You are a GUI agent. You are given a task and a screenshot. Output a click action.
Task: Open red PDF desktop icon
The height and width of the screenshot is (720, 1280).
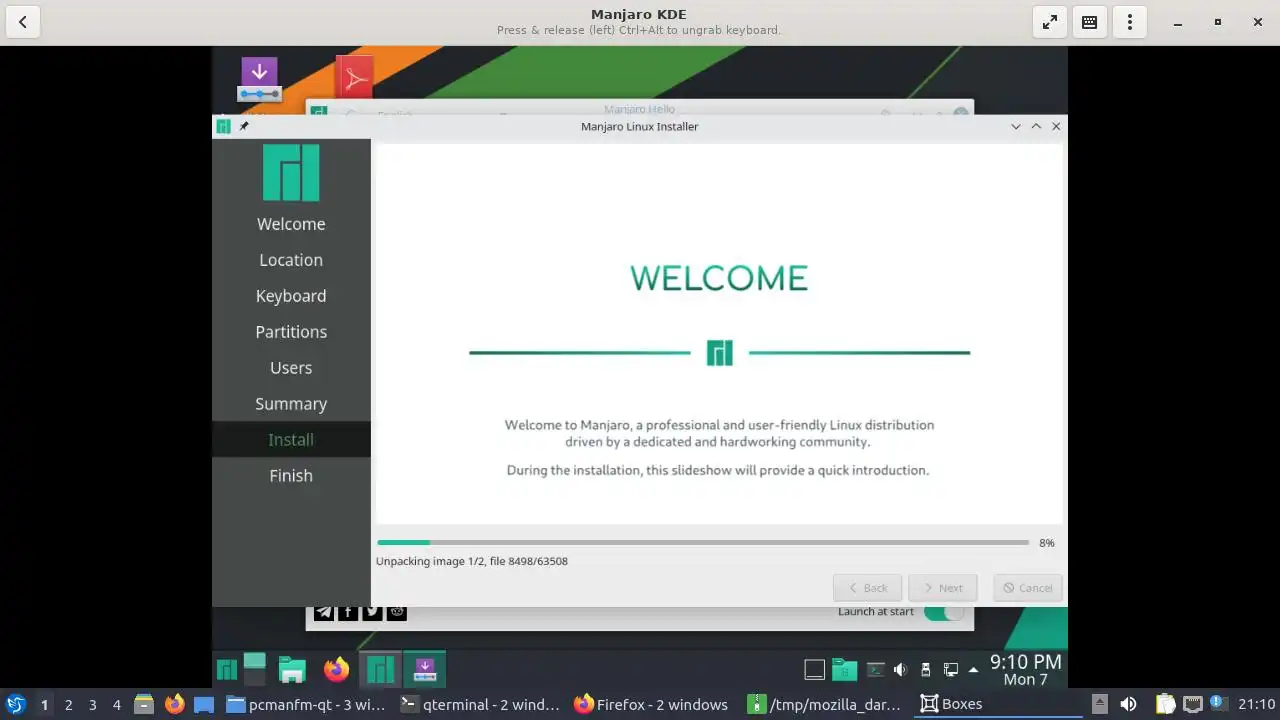[354, 77]
